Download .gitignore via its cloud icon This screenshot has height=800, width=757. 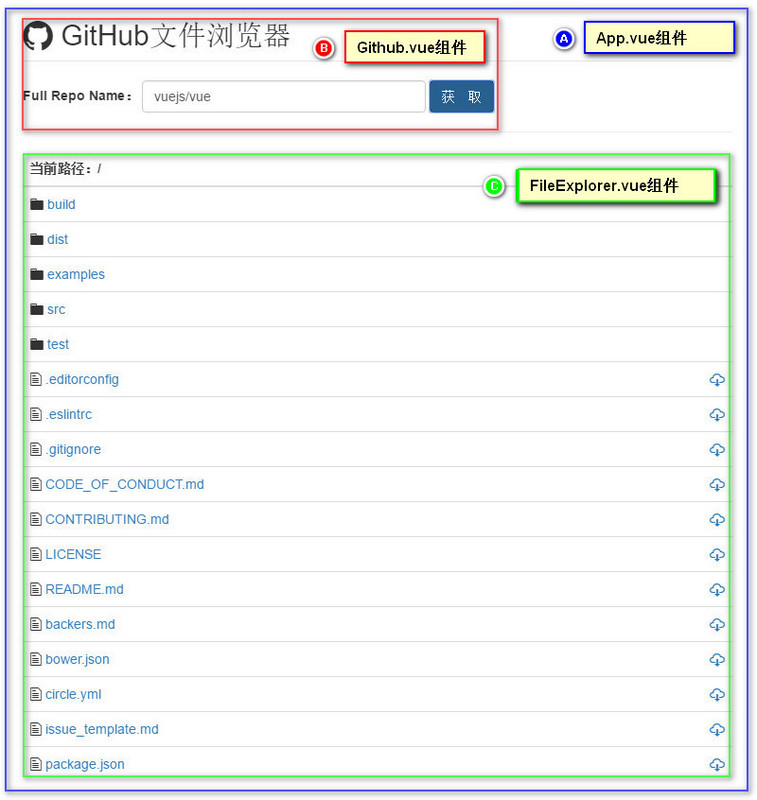(717, 449)
